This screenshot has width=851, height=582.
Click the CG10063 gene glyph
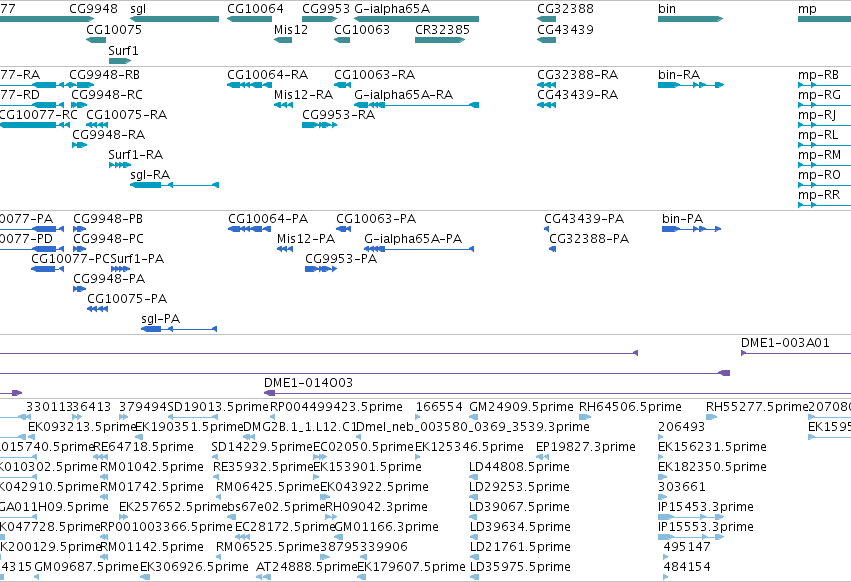pos(342,40)
